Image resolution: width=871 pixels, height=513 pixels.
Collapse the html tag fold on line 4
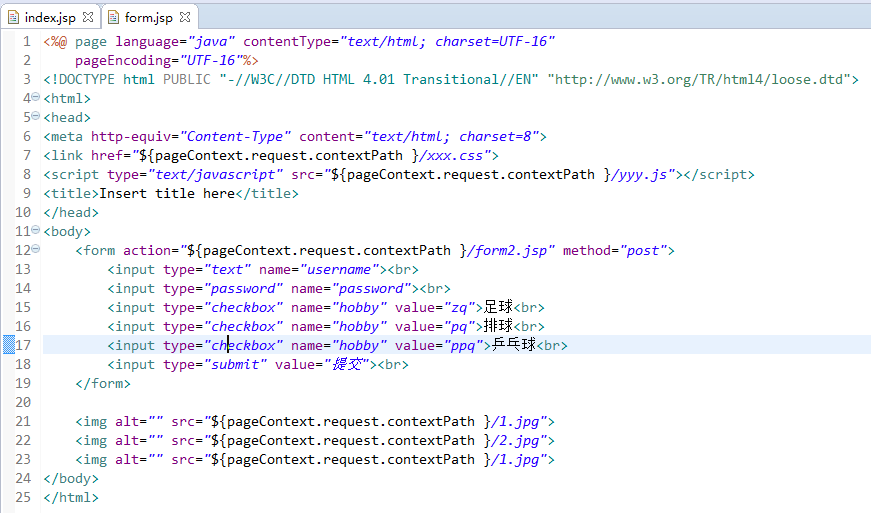point(36,97)
